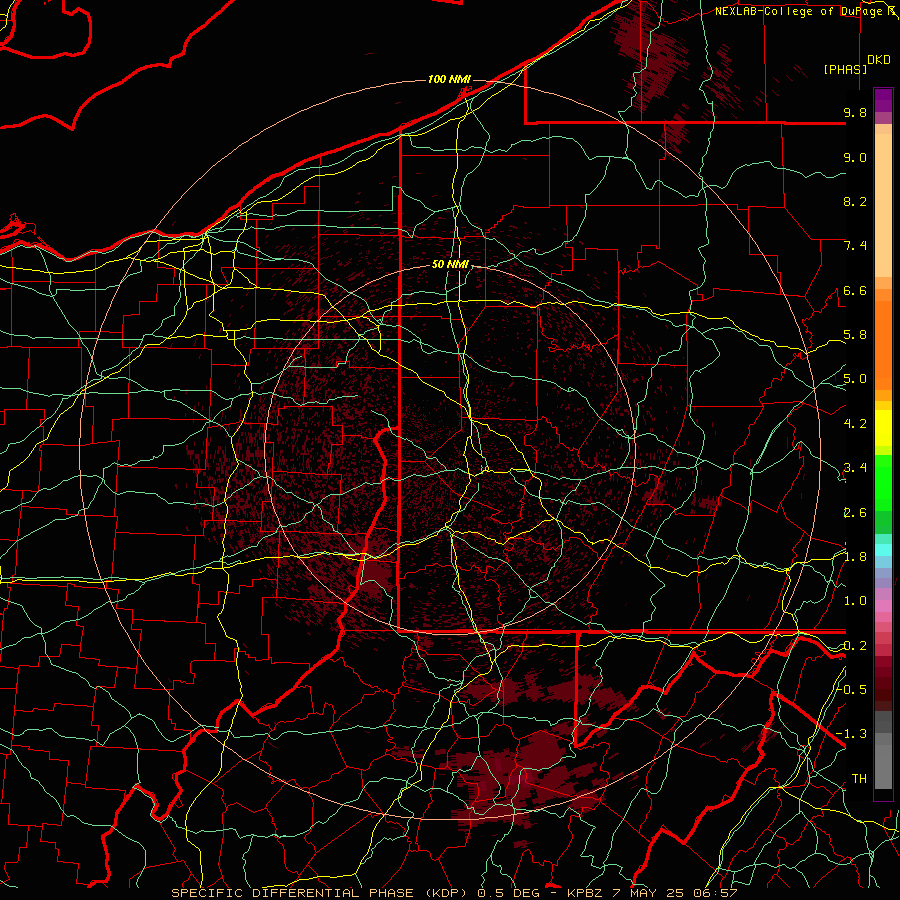Choose the 5.0 legend value
900x900 pixels.
click(855, 379)
